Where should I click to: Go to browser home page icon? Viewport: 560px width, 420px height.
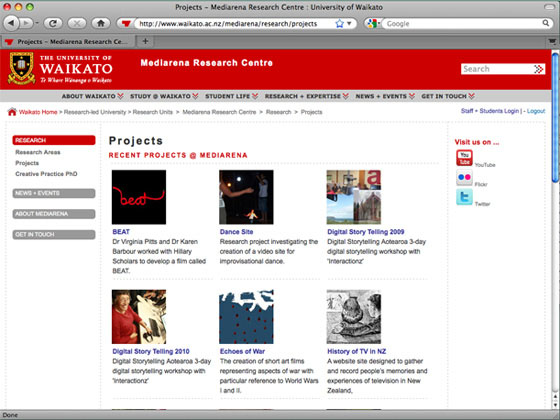pyautogui.click(x=101, y=24)
